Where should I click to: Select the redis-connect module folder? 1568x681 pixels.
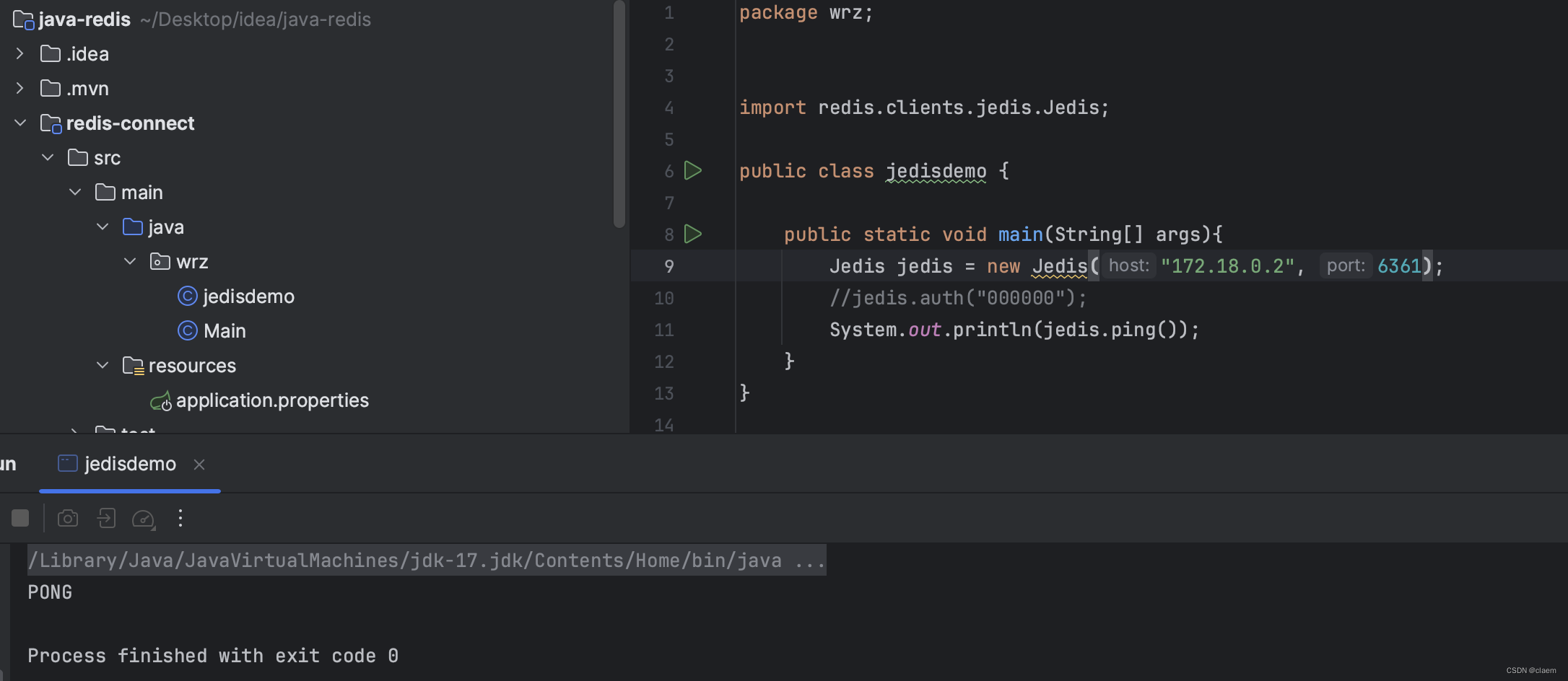click(130, 123)
